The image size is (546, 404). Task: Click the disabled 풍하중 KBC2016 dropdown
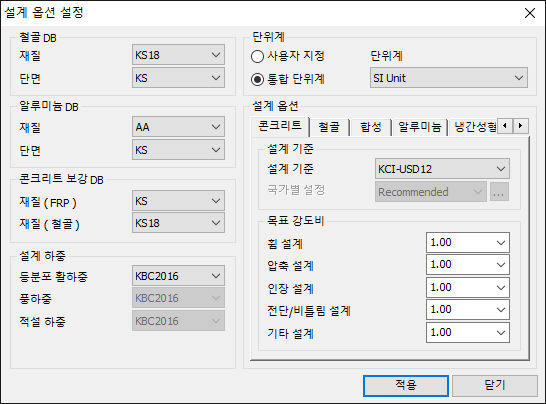tap(178, 298)
